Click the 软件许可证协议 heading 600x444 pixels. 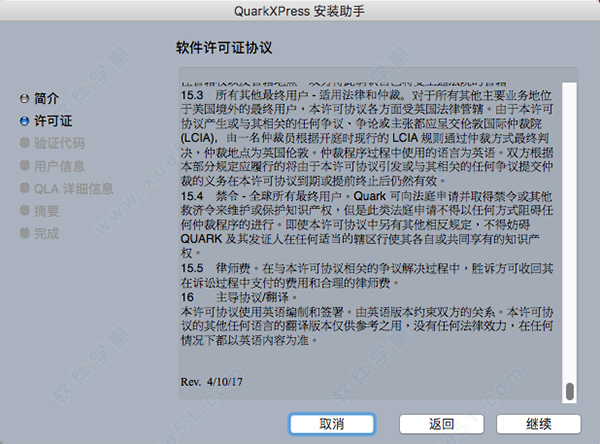click(x=224, y=48)
